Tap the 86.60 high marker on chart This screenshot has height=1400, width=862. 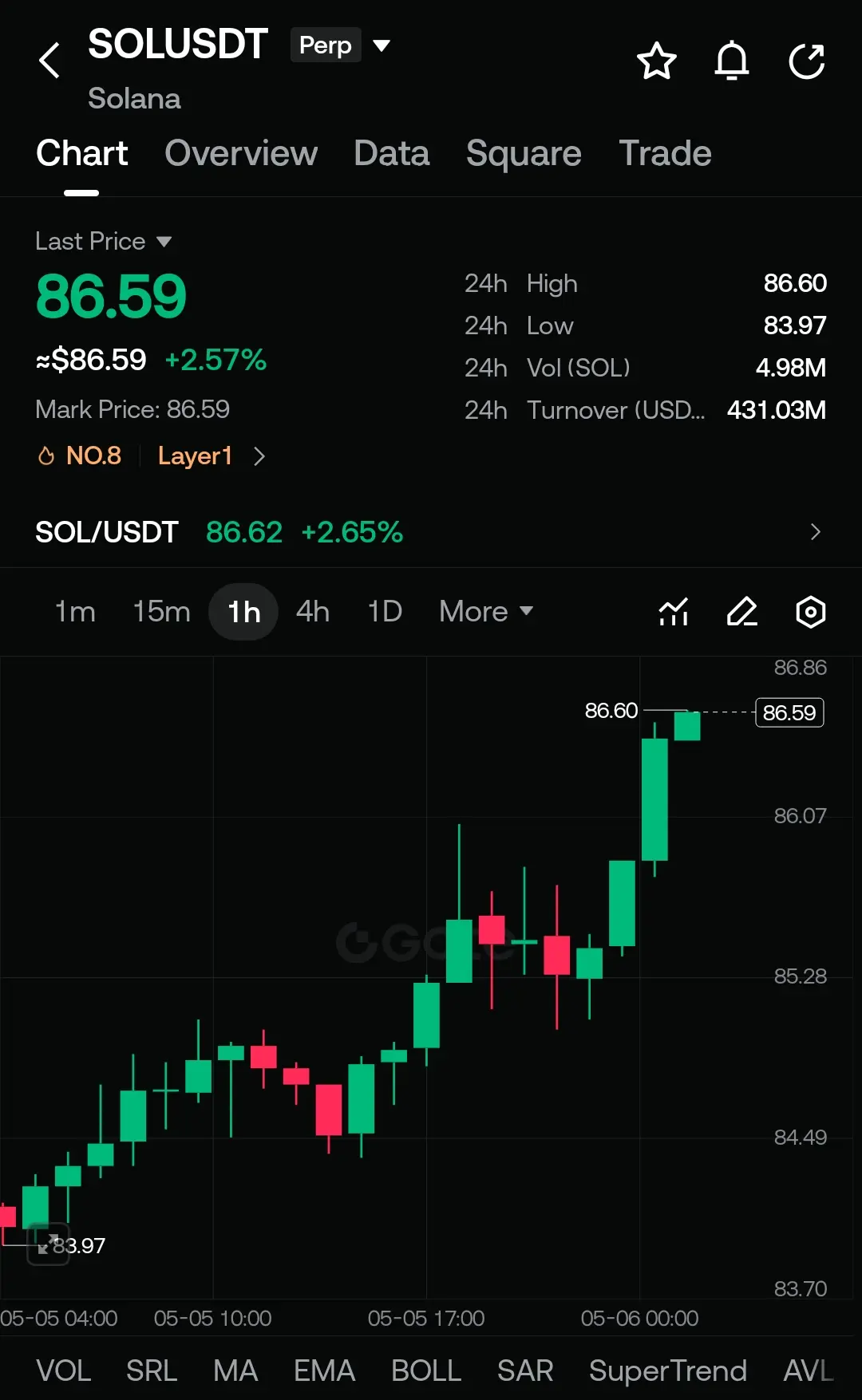coord(611,710)
